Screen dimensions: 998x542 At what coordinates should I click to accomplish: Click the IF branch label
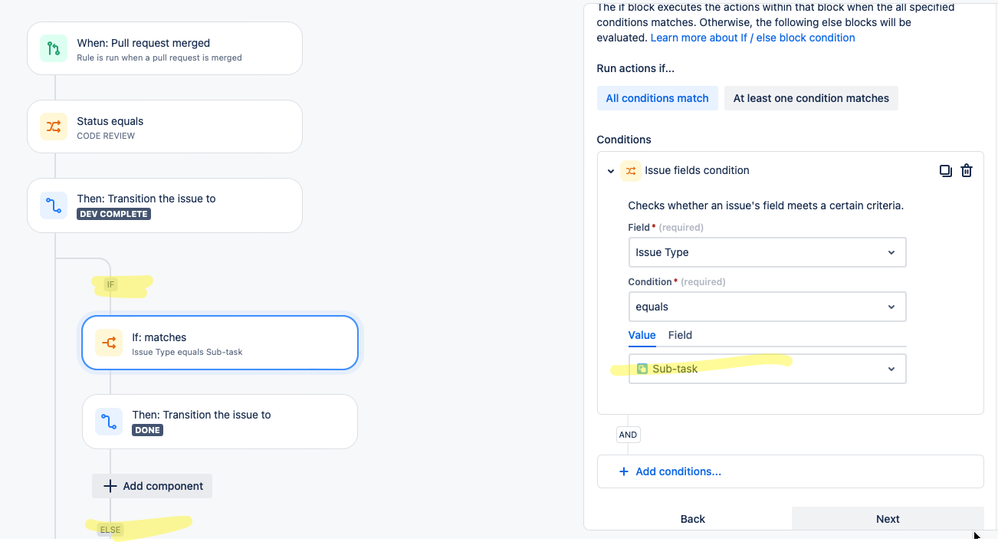point(111,284)
